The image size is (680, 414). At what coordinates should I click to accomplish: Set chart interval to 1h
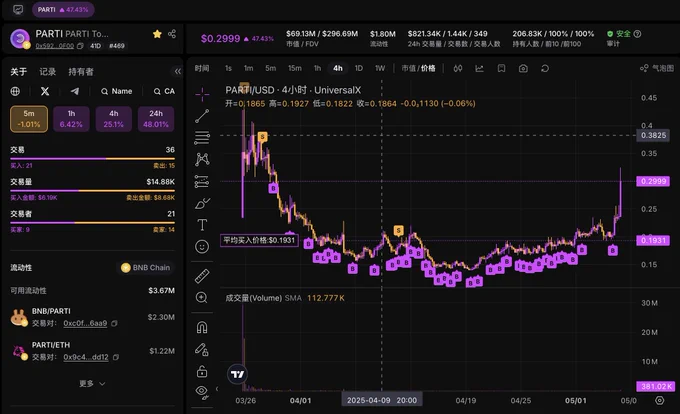tap(317, 68)
